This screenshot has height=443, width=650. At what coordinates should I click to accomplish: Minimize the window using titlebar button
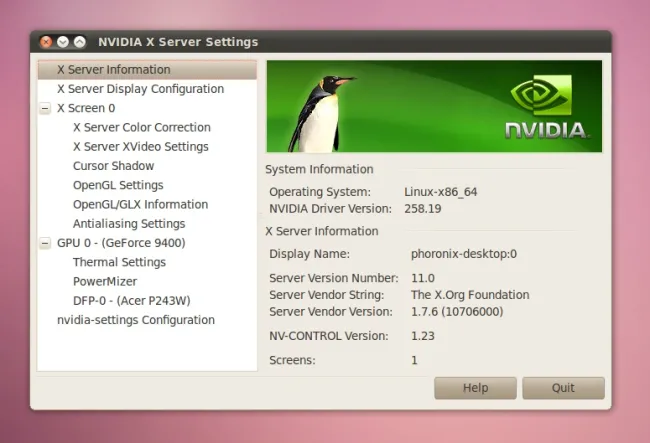pyautogui.click(x=63, y=42)
